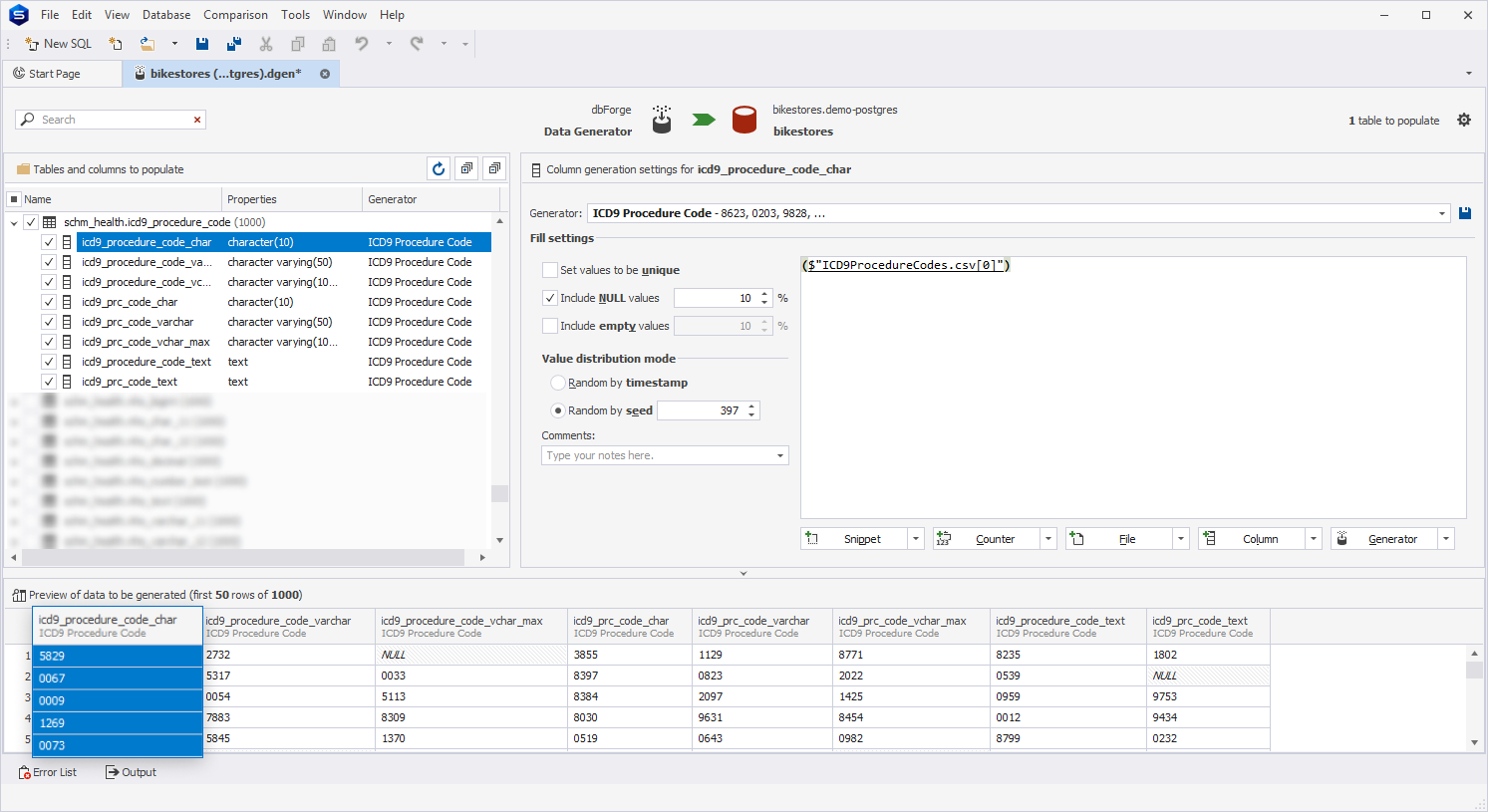Click the Paste icon in toolbar
1488x812 pixels.
(x=329, y=44)
